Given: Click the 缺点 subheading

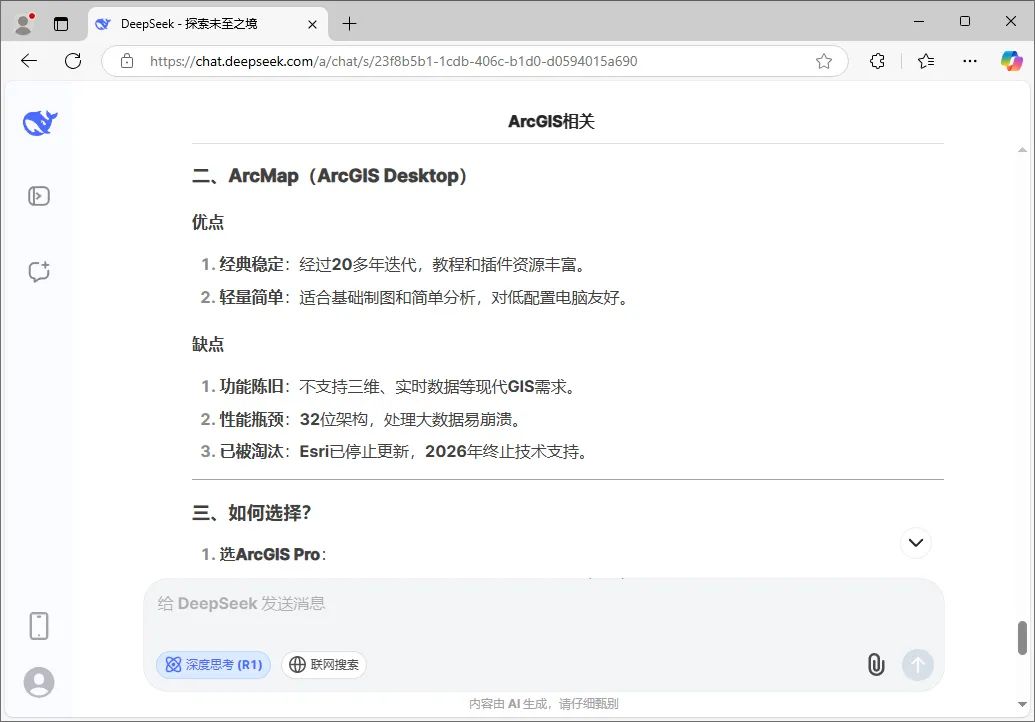Looking at the screenshot, I should 208,344.
